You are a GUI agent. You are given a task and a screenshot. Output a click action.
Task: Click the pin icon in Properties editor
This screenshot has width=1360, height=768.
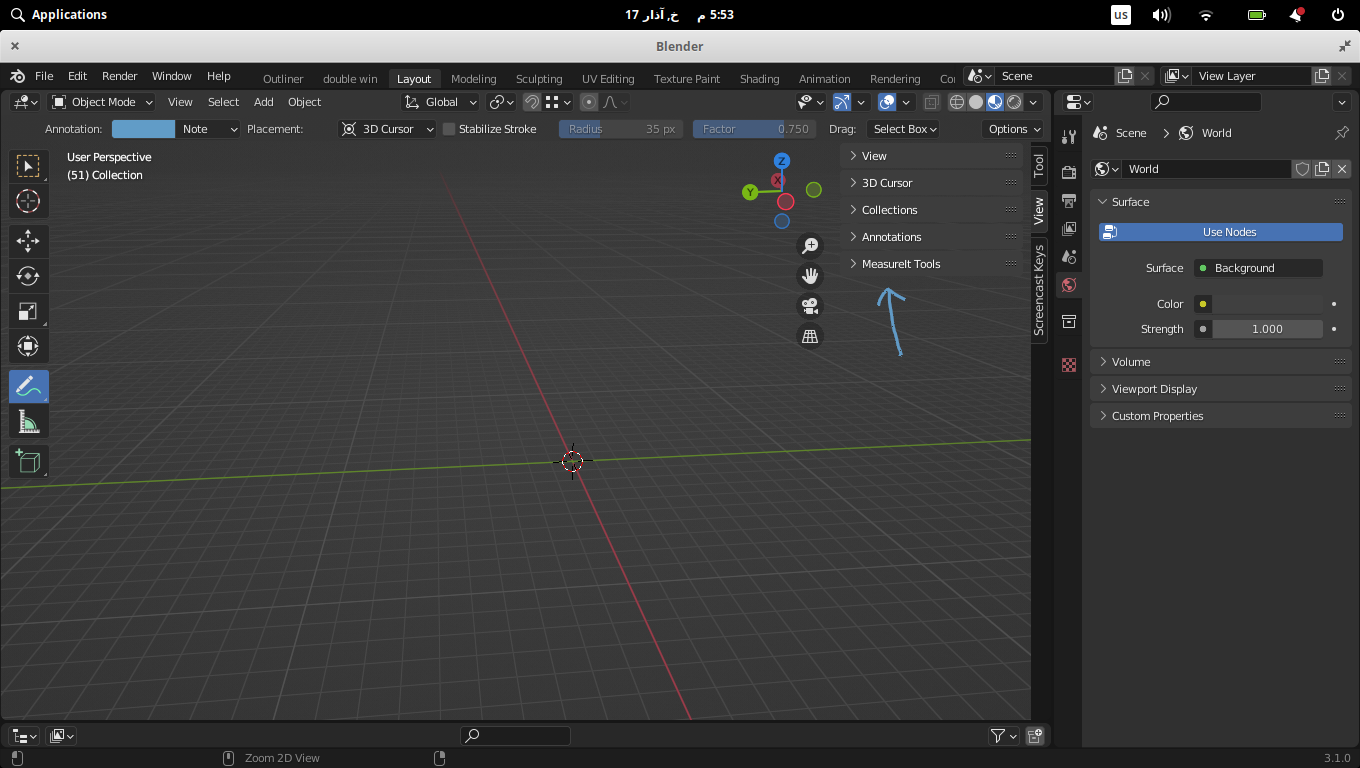pos(1342,133)
